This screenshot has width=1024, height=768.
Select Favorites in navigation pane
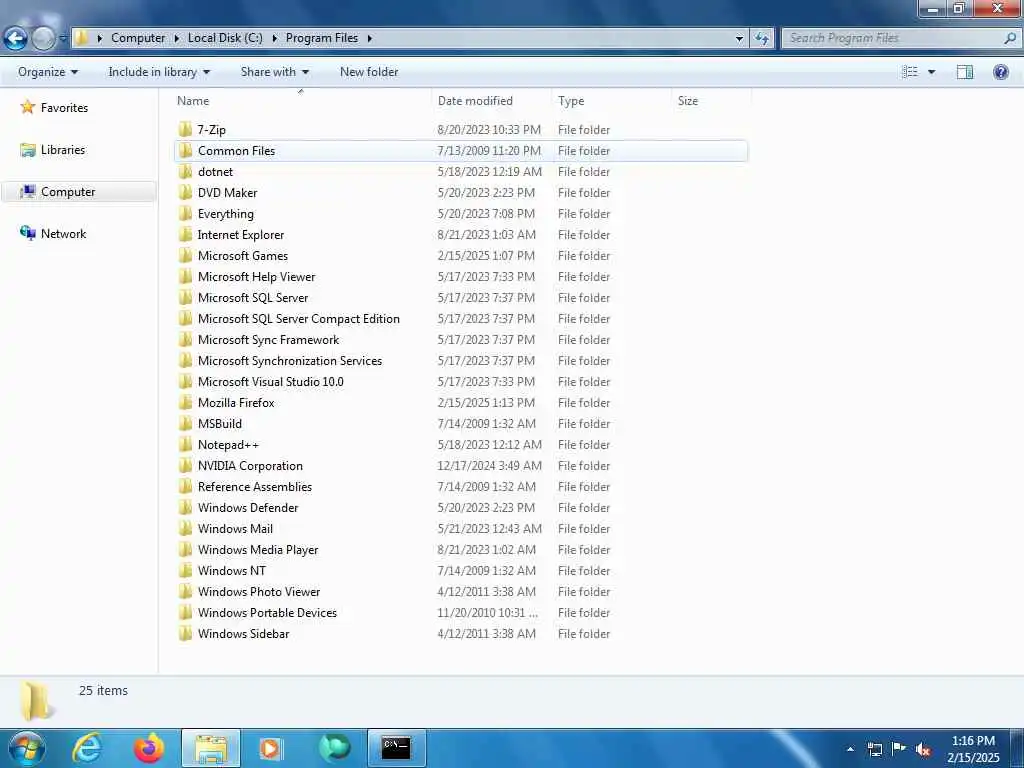pyautogui.click(x=64, y=108)
